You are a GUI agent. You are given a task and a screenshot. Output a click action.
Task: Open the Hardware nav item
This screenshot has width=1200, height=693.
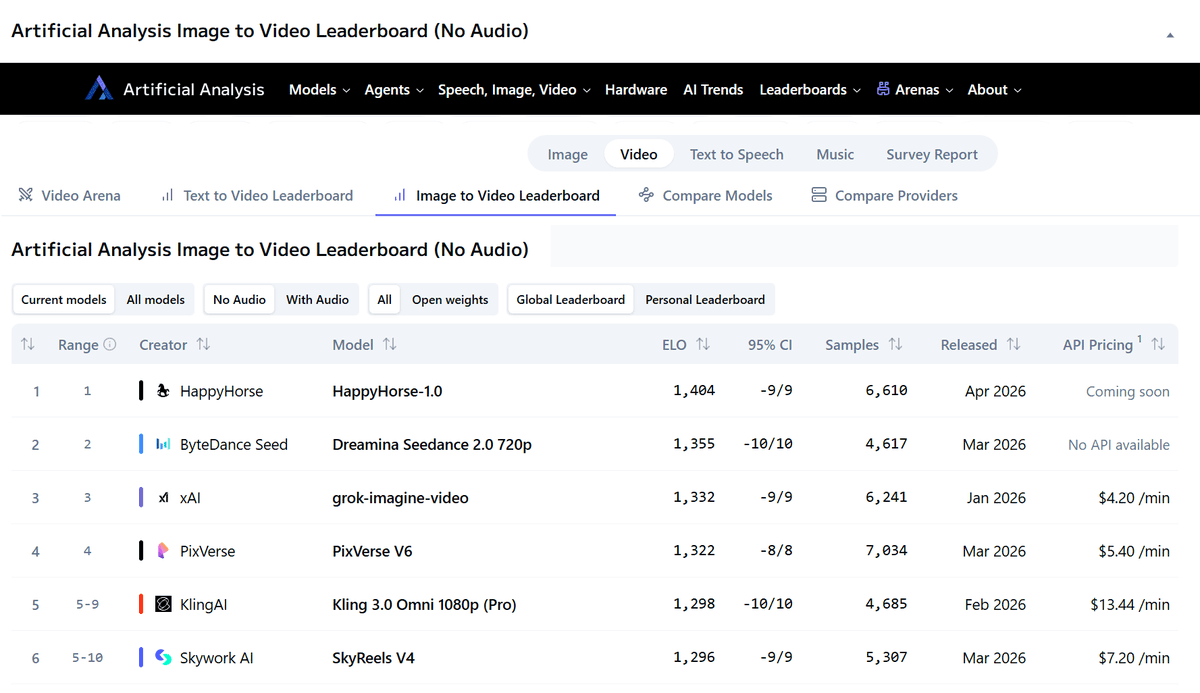click(636, 89)
